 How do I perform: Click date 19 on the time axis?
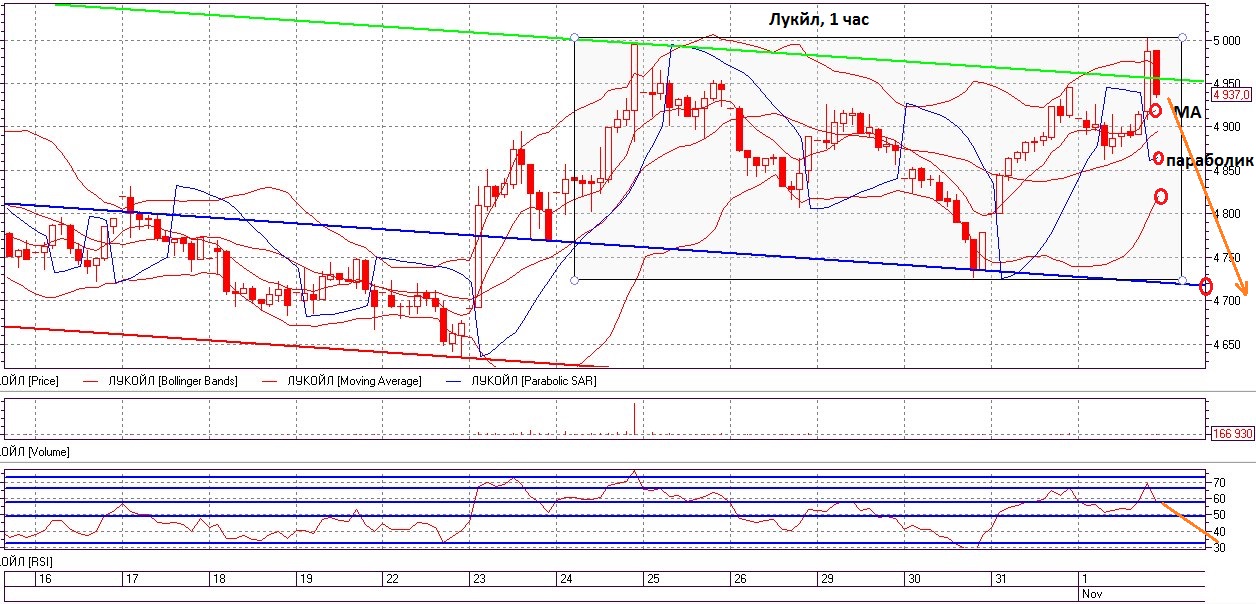point(306,579)
